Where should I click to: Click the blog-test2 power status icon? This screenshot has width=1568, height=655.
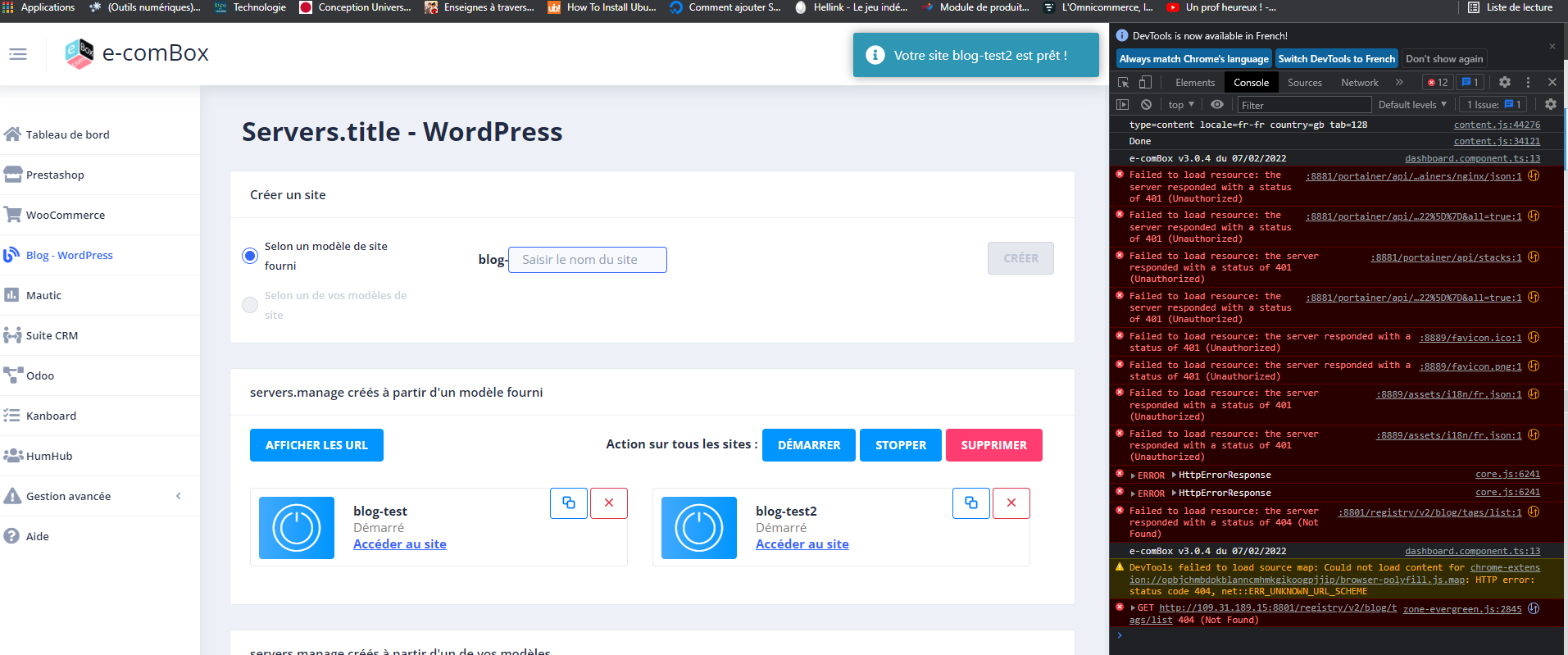(x=699, y=528)
